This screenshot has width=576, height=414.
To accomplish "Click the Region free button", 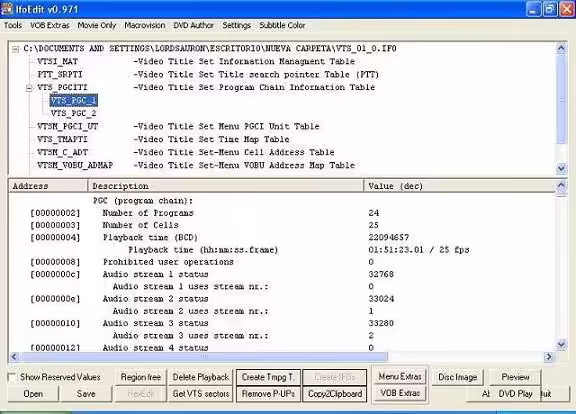I will tap(141, 377).
